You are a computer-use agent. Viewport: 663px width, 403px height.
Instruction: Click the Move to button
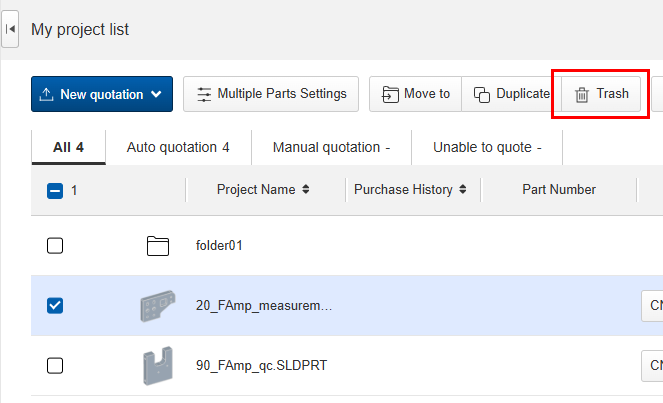point(416,94)
